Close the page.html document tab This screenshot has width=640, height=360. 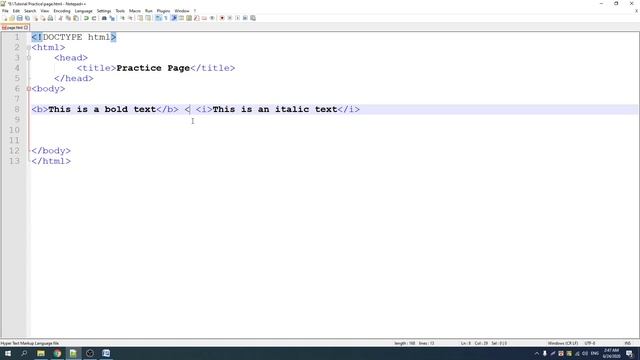[26, 27]
